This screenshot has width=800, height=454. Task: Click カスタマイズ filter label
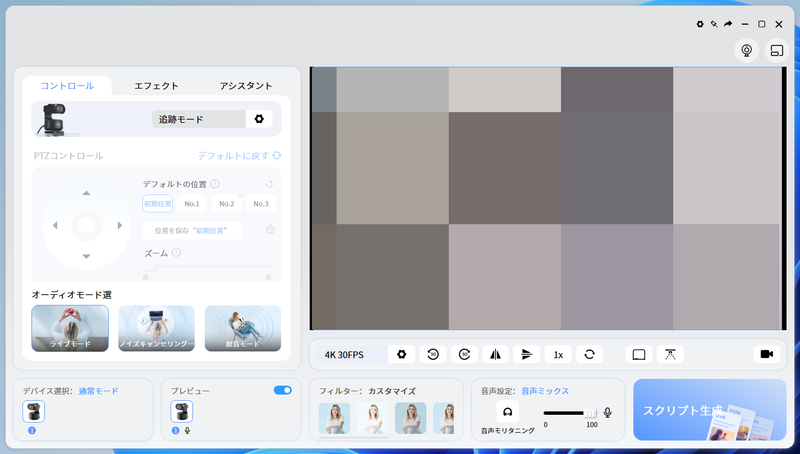pyautogui.click(x=392, y=391)
